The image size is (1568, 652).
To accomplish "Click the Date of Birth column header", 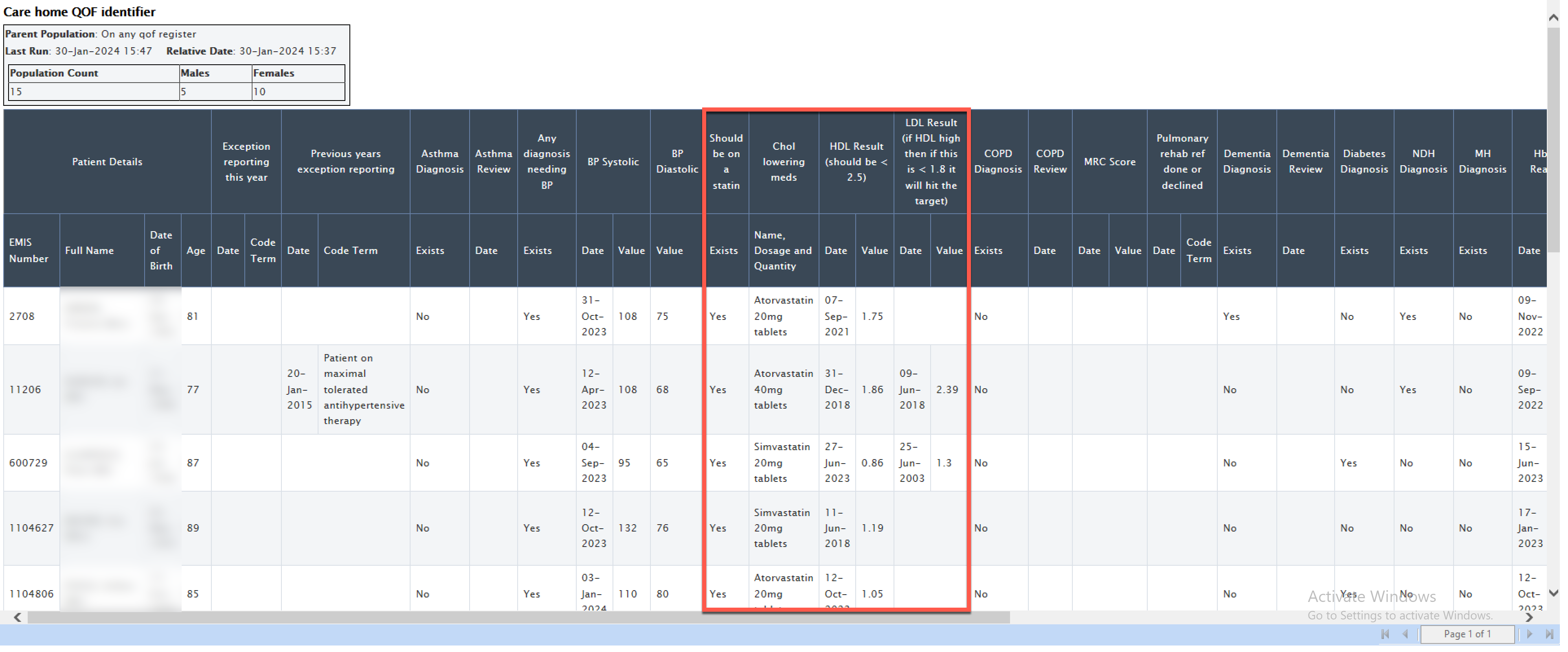I will pos(163,250).
